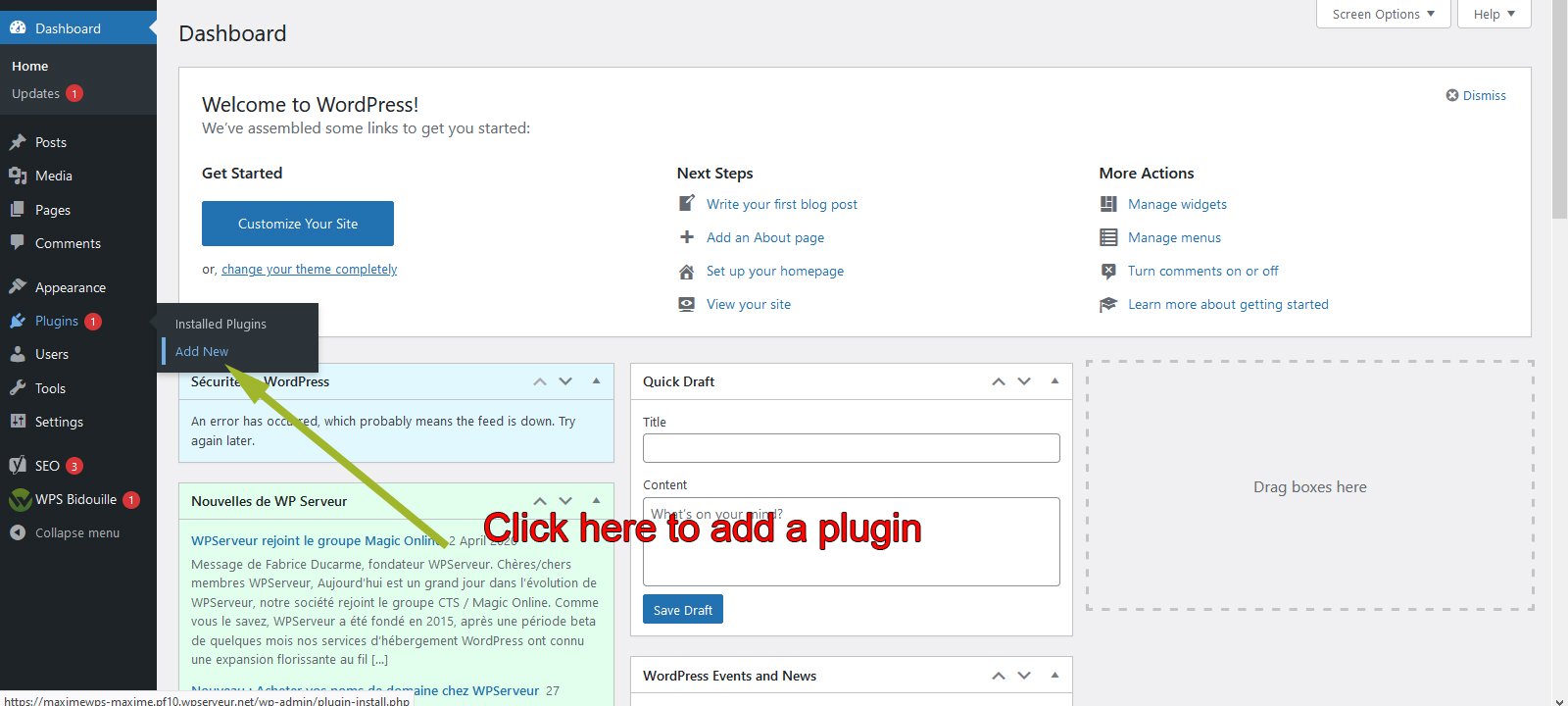Click the page vertical scrollbar thumb
The height and width of the screenshot is (706, 1568).
pyautogui.click(x=1559, y=108)
